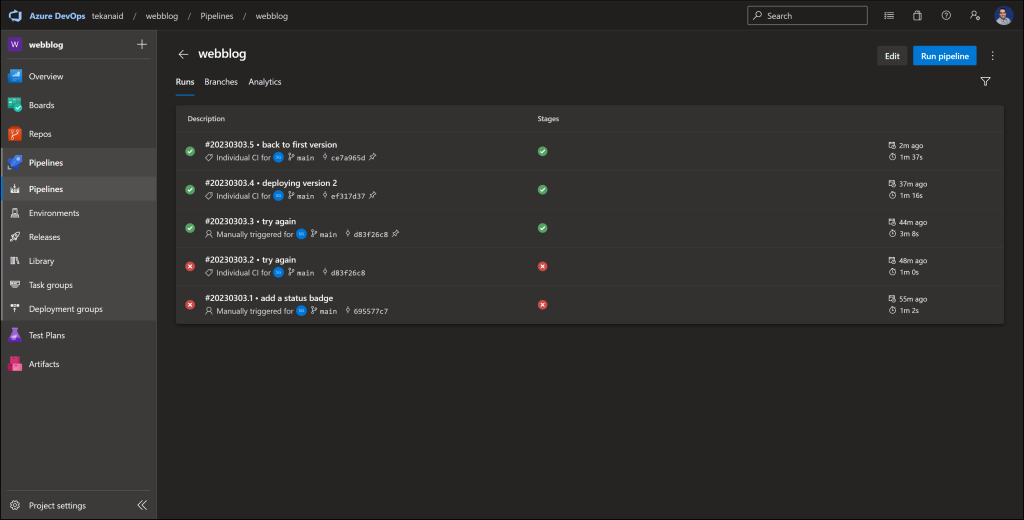Click the 2m ago timestamp
The width and height of the screenshot is (1024, 520).
pos(911,146)
